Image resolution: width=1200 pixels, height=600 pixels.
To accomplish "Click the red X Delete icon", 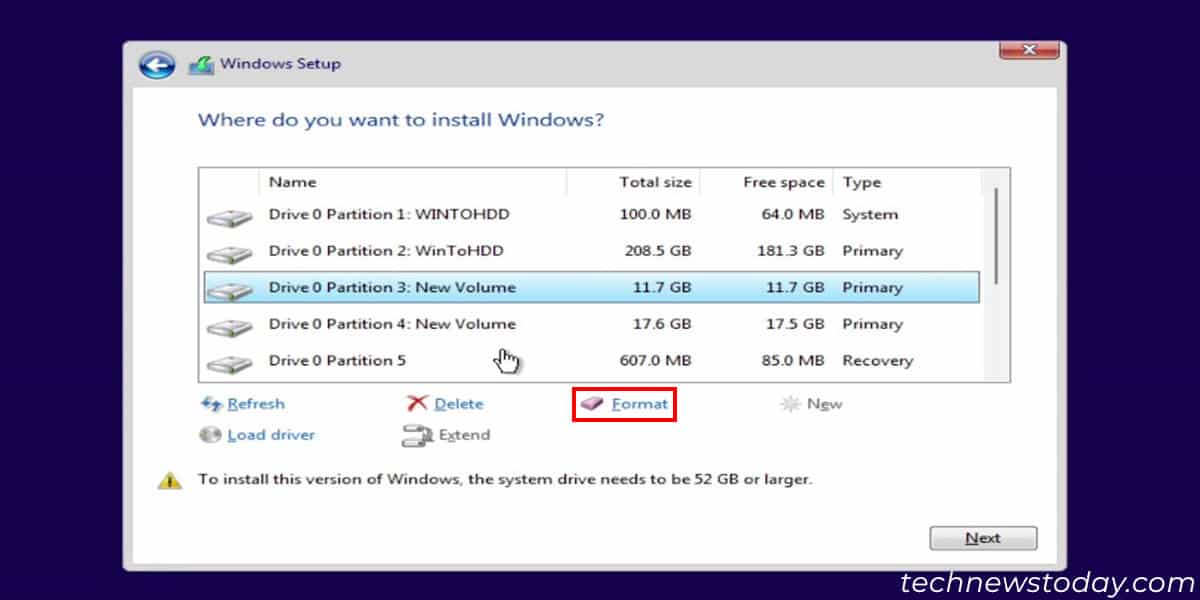I will (x=419, y=403).
